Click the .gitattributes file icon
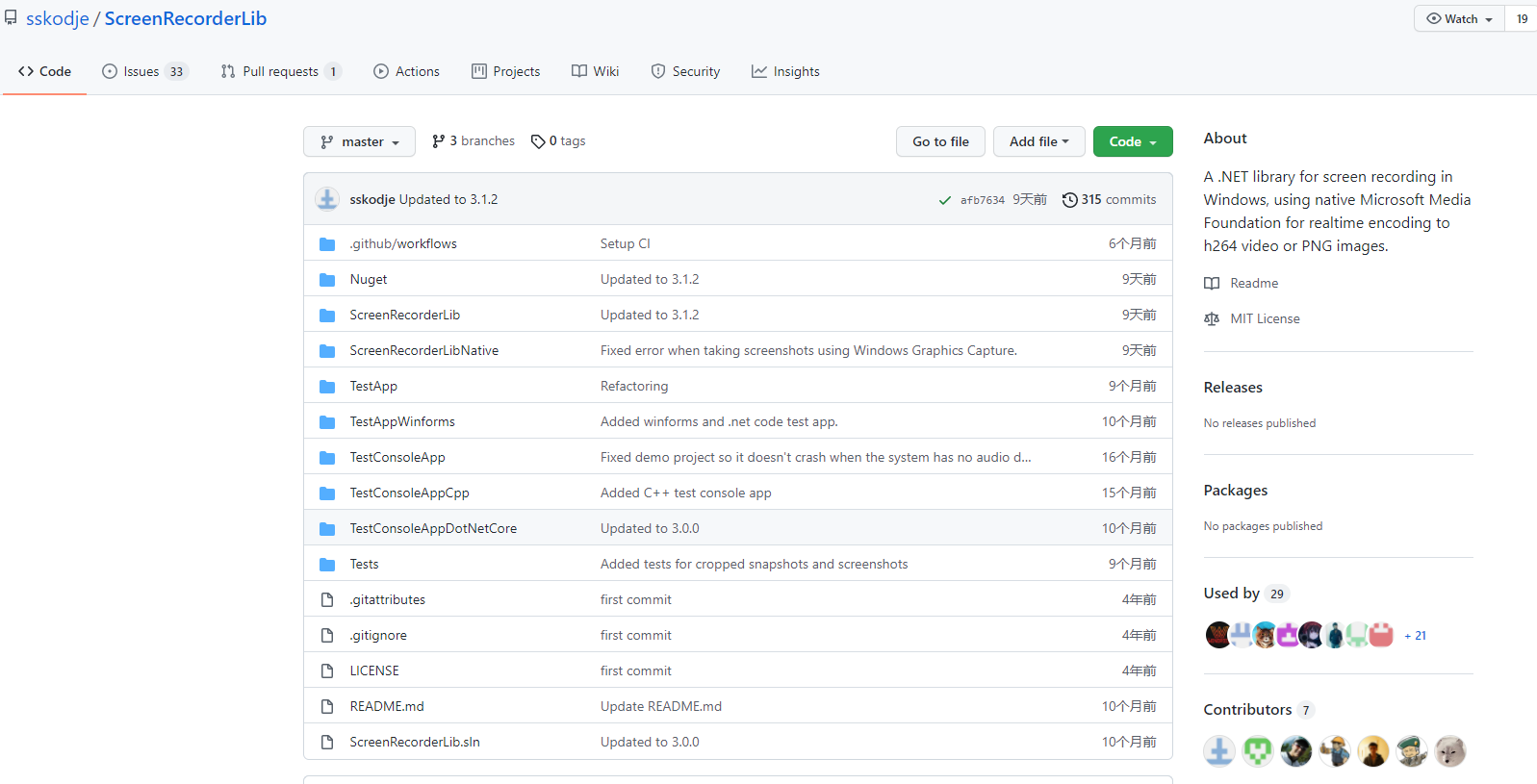Screen dimensions: 1537x784 pyautogui.click(x=327, y=599)
